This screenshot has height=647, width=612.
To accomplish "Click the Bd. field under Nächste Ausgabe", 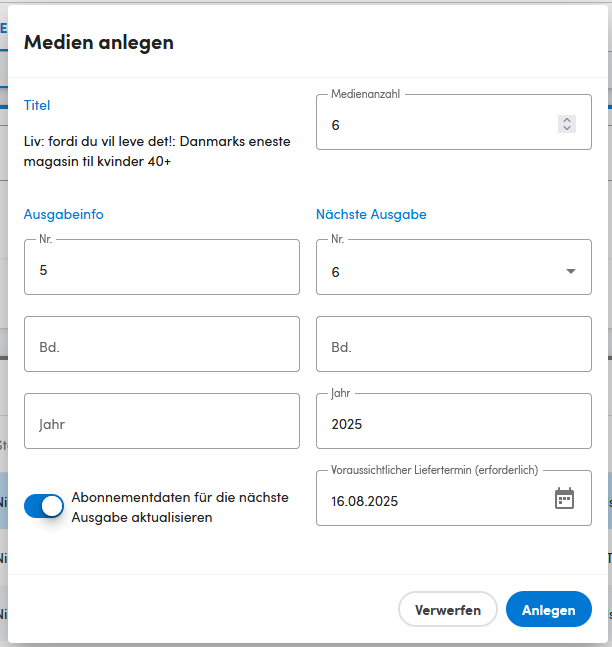I will pyautogui.click(x=454, y=344).
